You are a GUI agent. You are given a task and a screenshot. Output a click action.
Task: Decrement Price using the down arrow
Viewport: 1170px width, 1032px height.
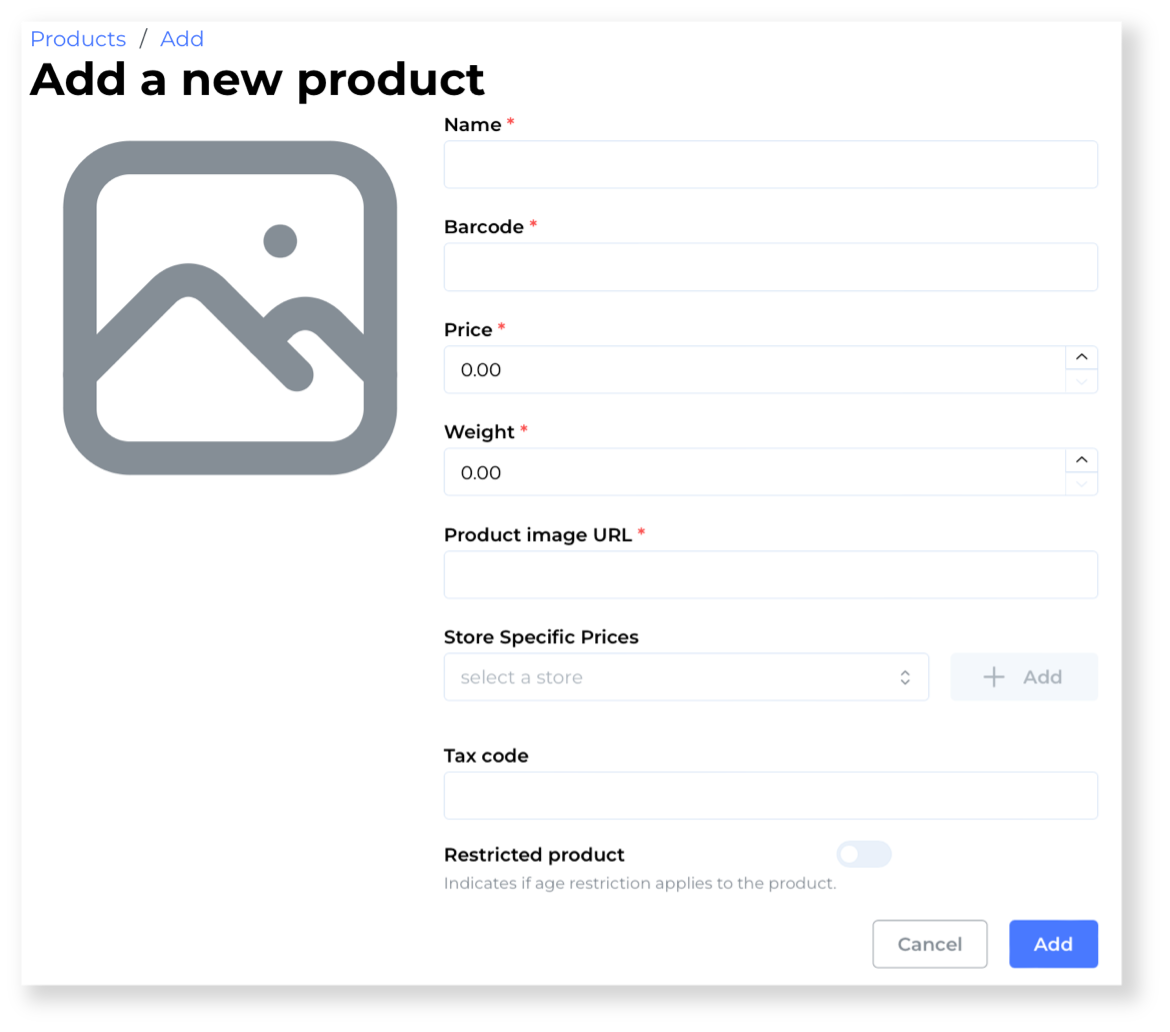point(1081,382)
